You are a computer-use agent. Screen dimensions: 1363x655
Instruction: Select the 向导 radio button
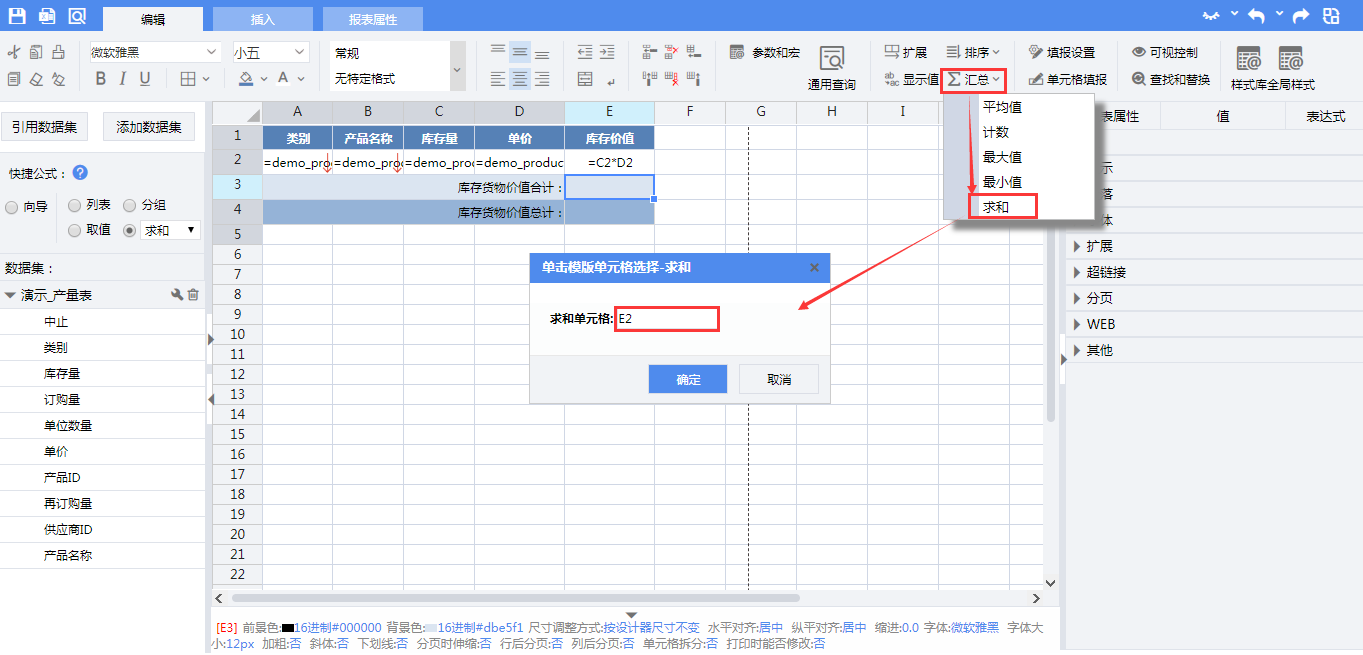(12, 207)
